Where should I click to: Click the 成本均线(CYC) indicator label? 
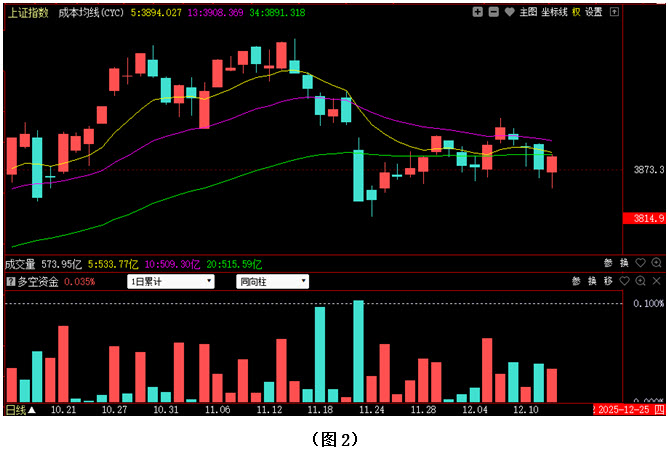(x=90, y=12)
